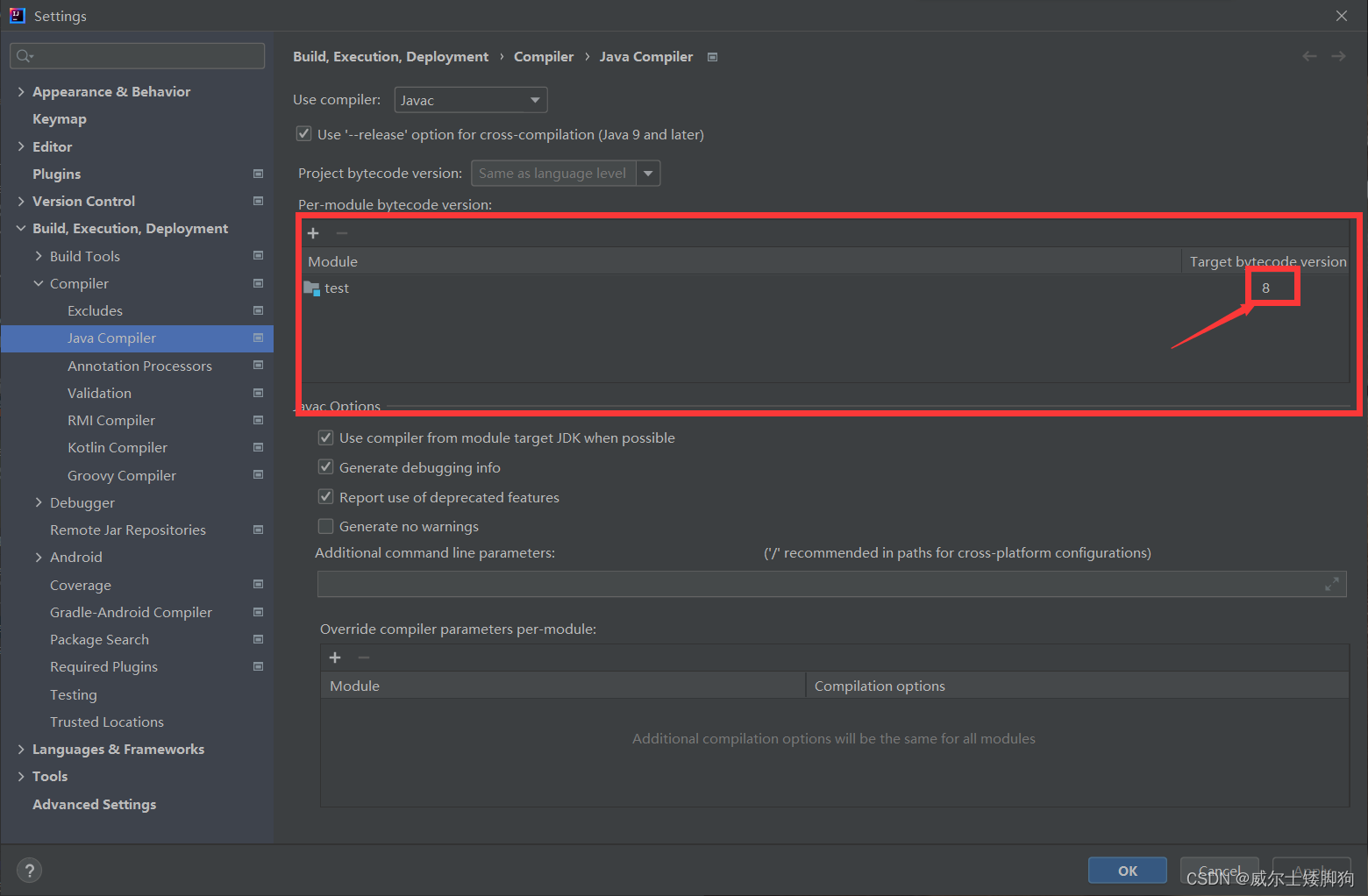Image resolution: width=1368 pixels, height=896 pixels.
Task: Toggle '--release' option for cross-compilation checkbox
Action: [303, 134]
